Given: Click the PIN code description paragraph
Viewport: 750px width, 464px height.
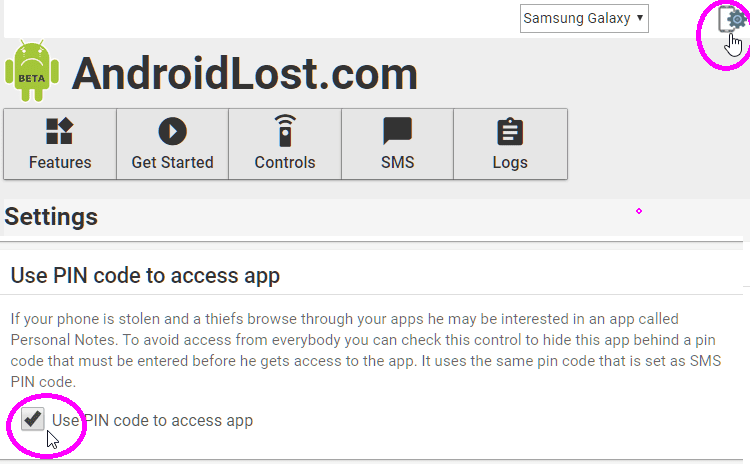Looking at the screenshot, I should (x=366, y=350).
